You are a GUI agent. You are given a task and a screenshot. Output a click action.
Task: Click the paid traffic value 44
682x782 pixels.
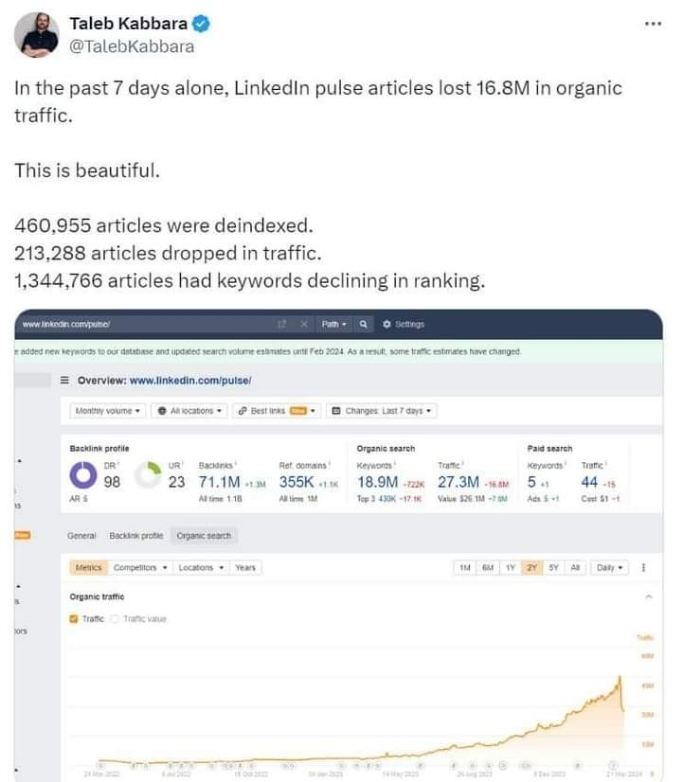coord(589,482)
